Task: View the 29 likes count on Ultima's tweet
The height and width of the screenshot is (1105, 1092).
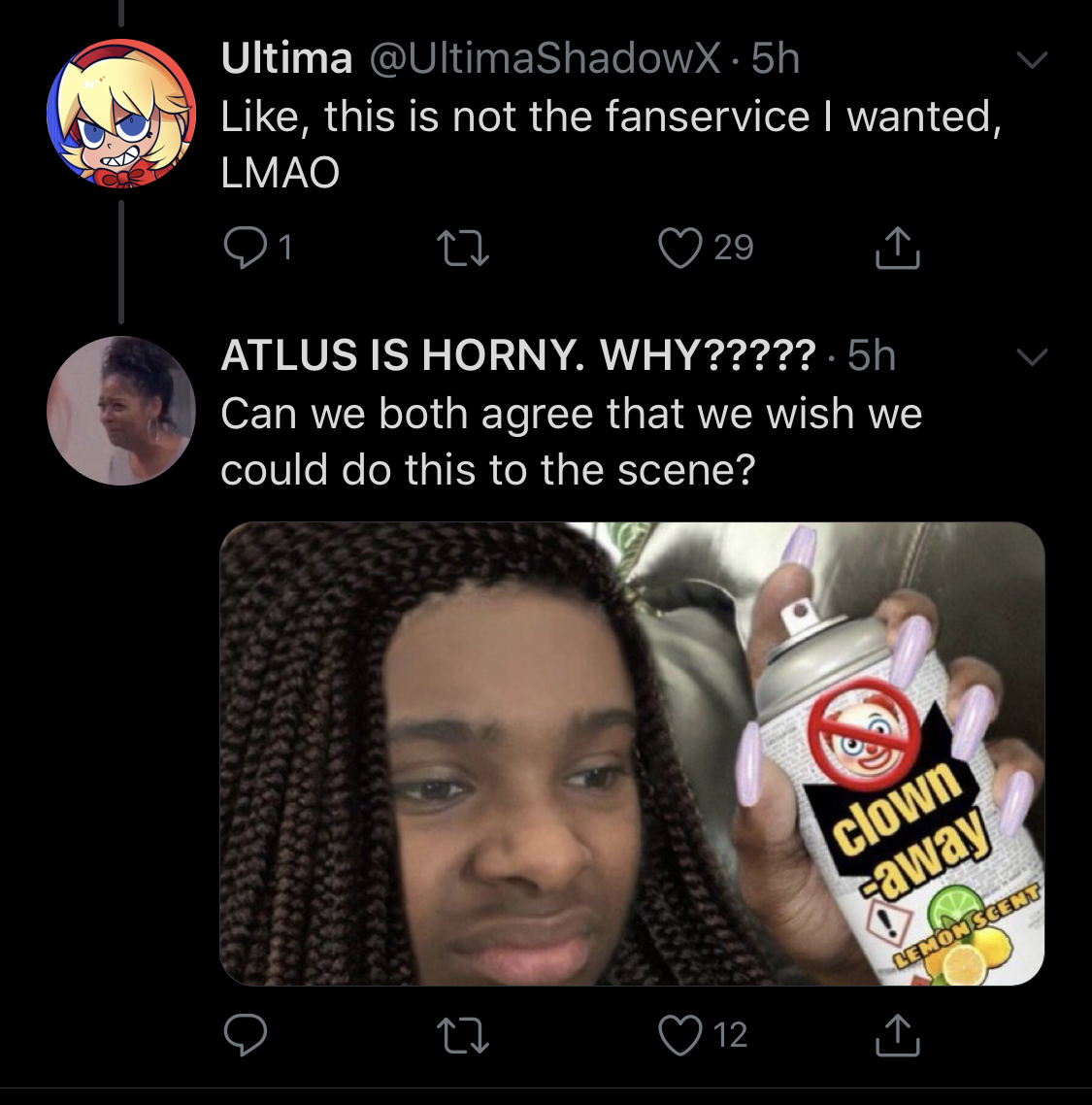Action: click(734, 248)
